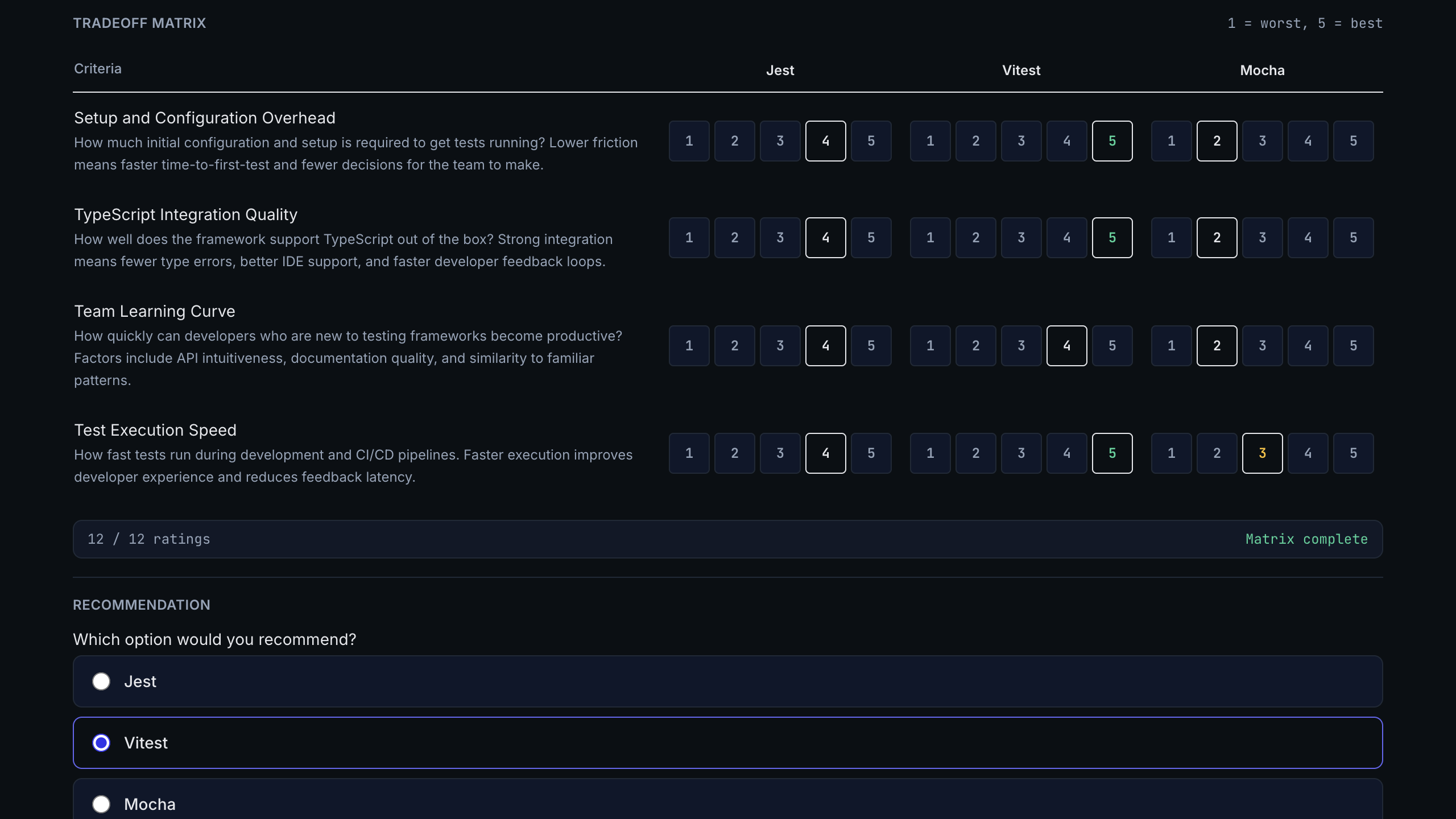1456x819 pixels.
Task: Rate Jest 1 for Setup and Configuration Overhead
Action: pyautogui.click(x=689, y=140)
